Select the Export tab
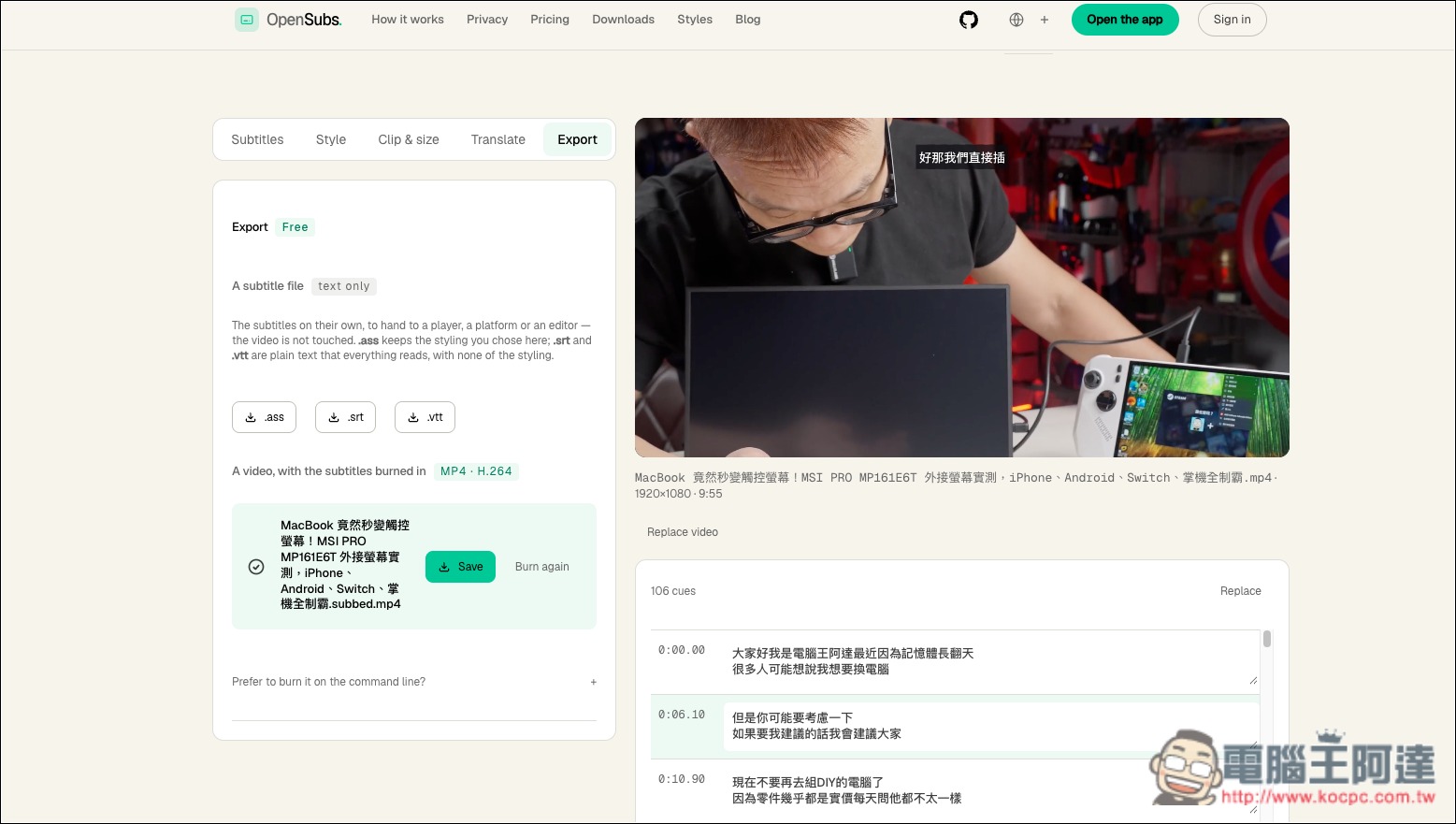Viewport: 1456px width, 824px height. click(577, 139)
